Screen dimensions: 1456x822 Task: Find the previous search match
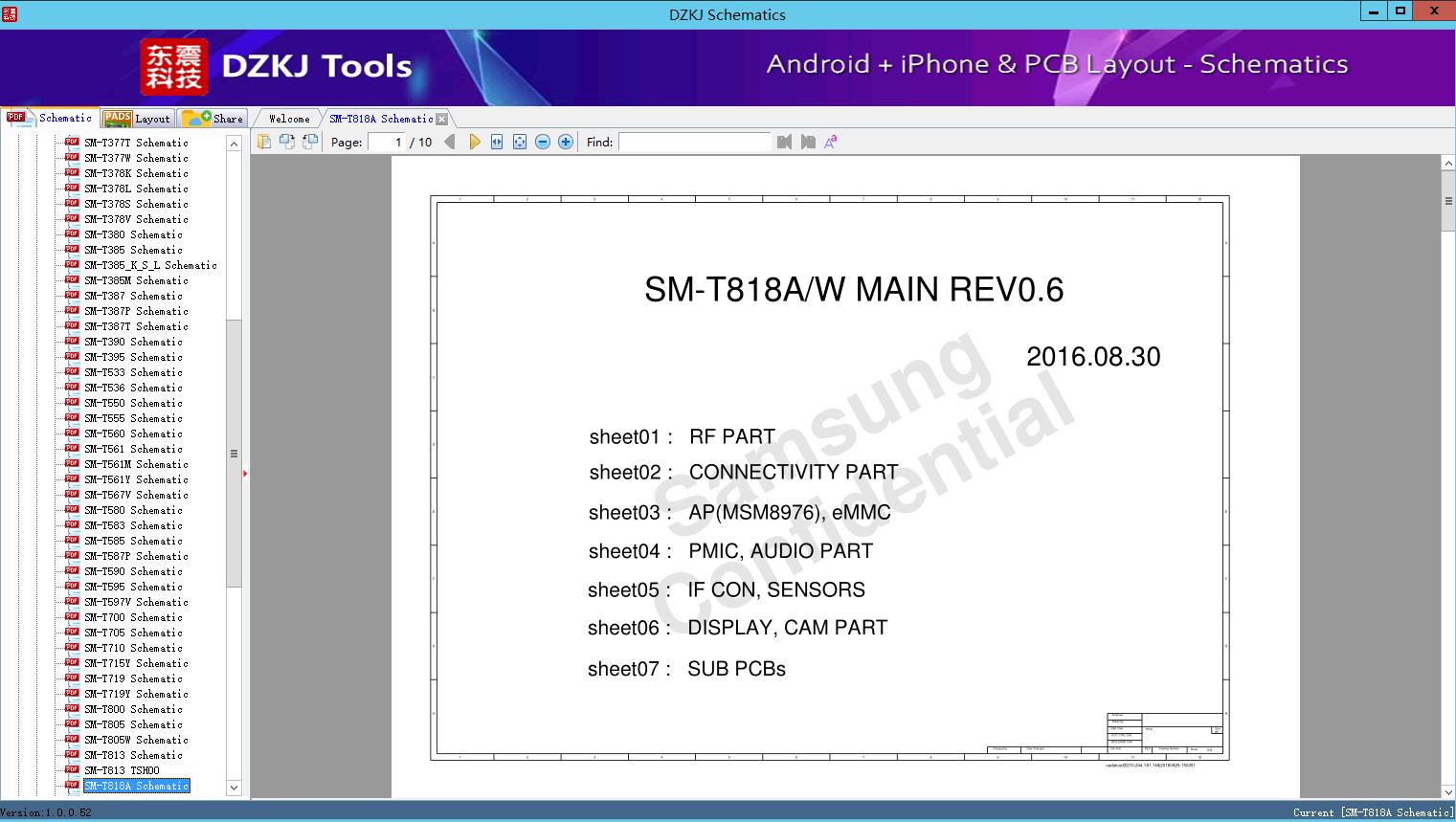(x=785, y=142)
